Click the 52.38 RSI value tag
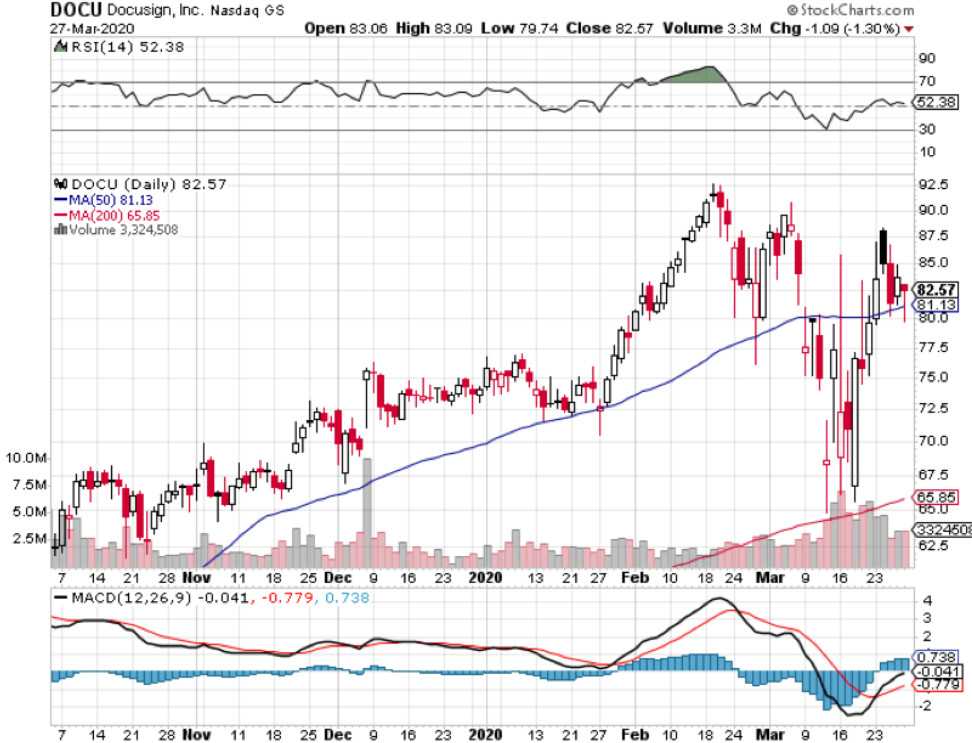972x743 pixels. [x=936, y=102]
